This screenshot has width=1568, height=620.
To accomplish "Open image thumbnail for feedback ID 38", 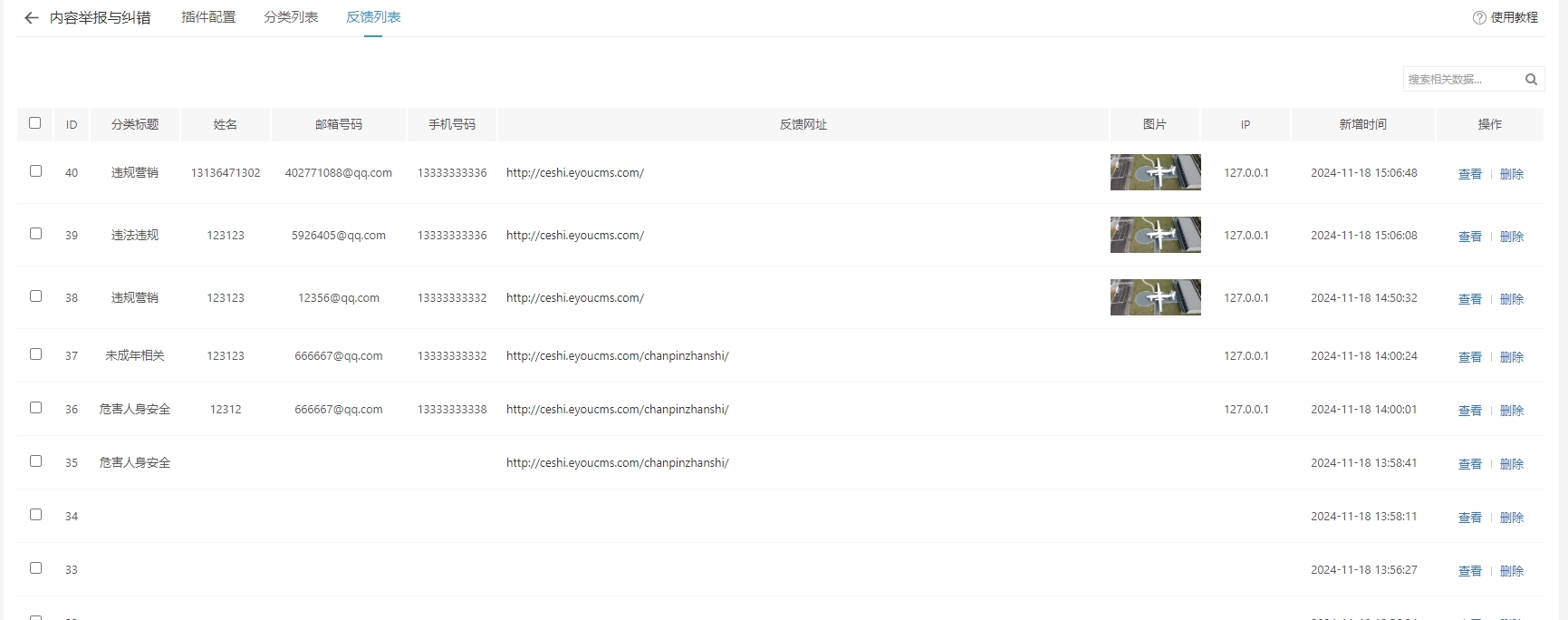I will coord(1155,297).
